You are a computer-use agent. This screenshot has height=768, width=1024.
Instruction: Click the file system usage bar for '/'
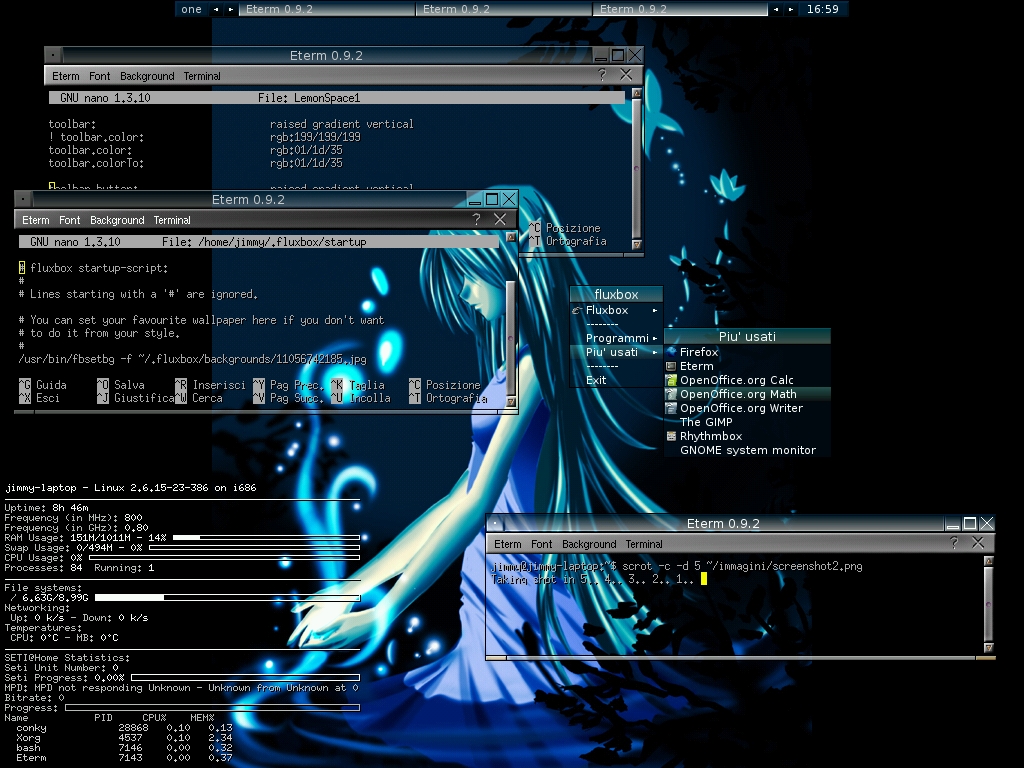[228, 598]
